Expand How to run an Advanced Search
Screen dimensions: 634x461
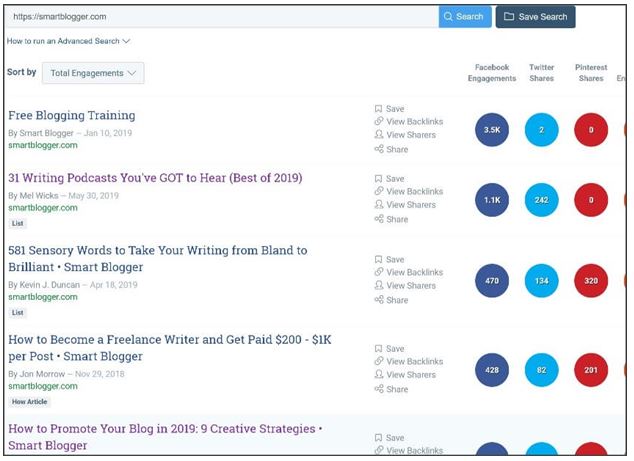(69, 41)
